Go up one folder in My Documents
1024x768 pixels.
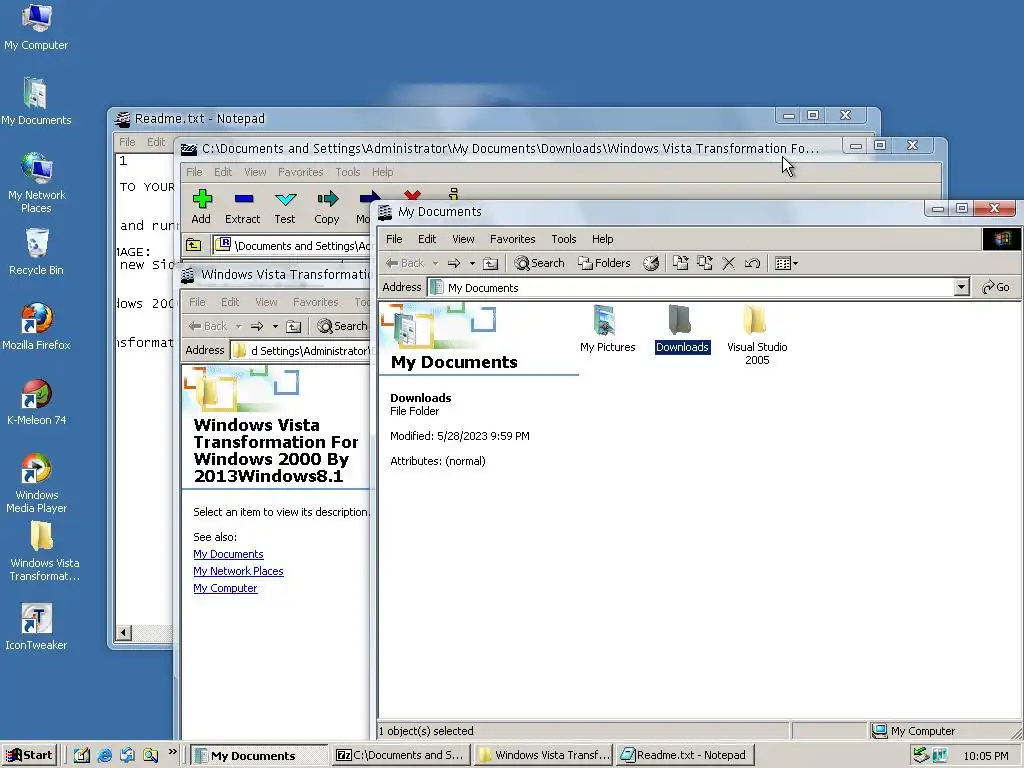[x=490, y=263]
